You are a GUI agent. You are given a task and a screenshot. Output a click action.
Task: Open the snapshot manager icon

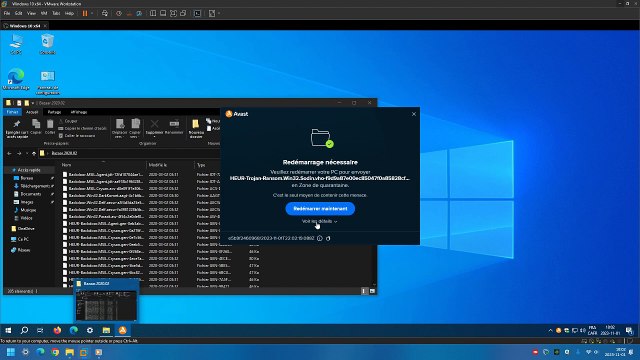click(139, 13)
